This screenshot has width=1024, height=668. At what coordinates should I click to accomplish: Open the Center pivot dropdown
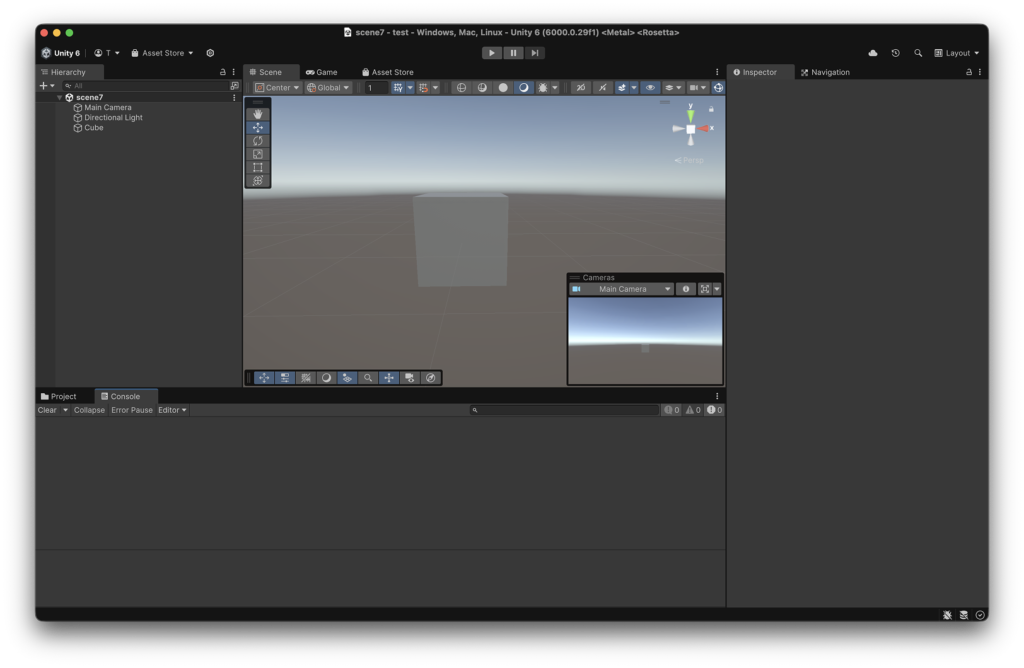click(277, 88)
